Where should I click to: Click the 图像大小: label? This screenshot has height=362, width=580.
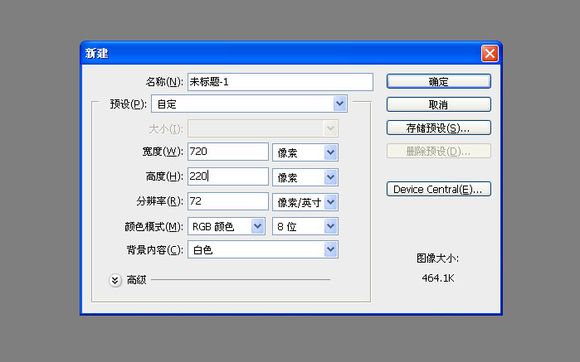coord(438,258)
